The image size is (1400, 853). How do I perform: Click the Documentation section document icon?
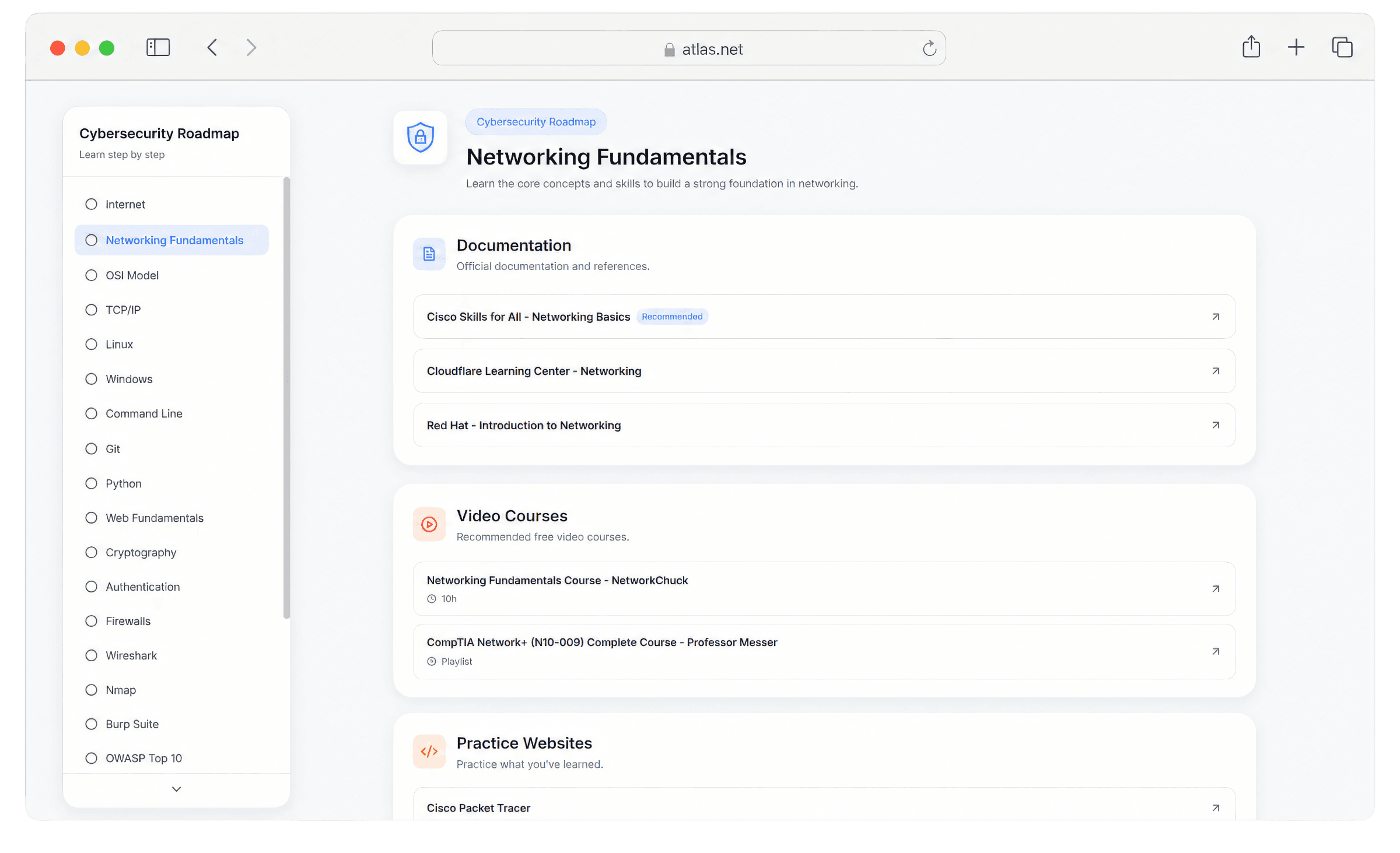pos(429,254)
